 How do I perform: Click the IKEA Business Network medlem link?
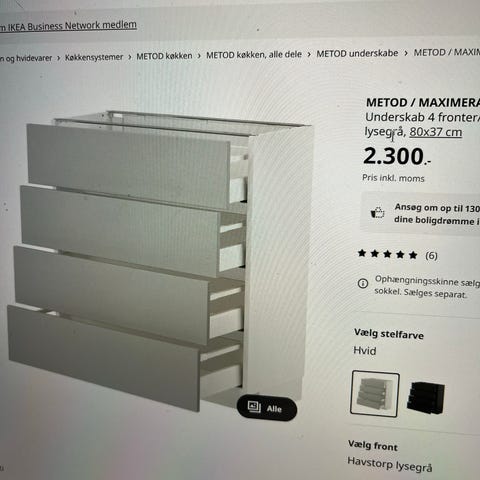pos(68,26)
